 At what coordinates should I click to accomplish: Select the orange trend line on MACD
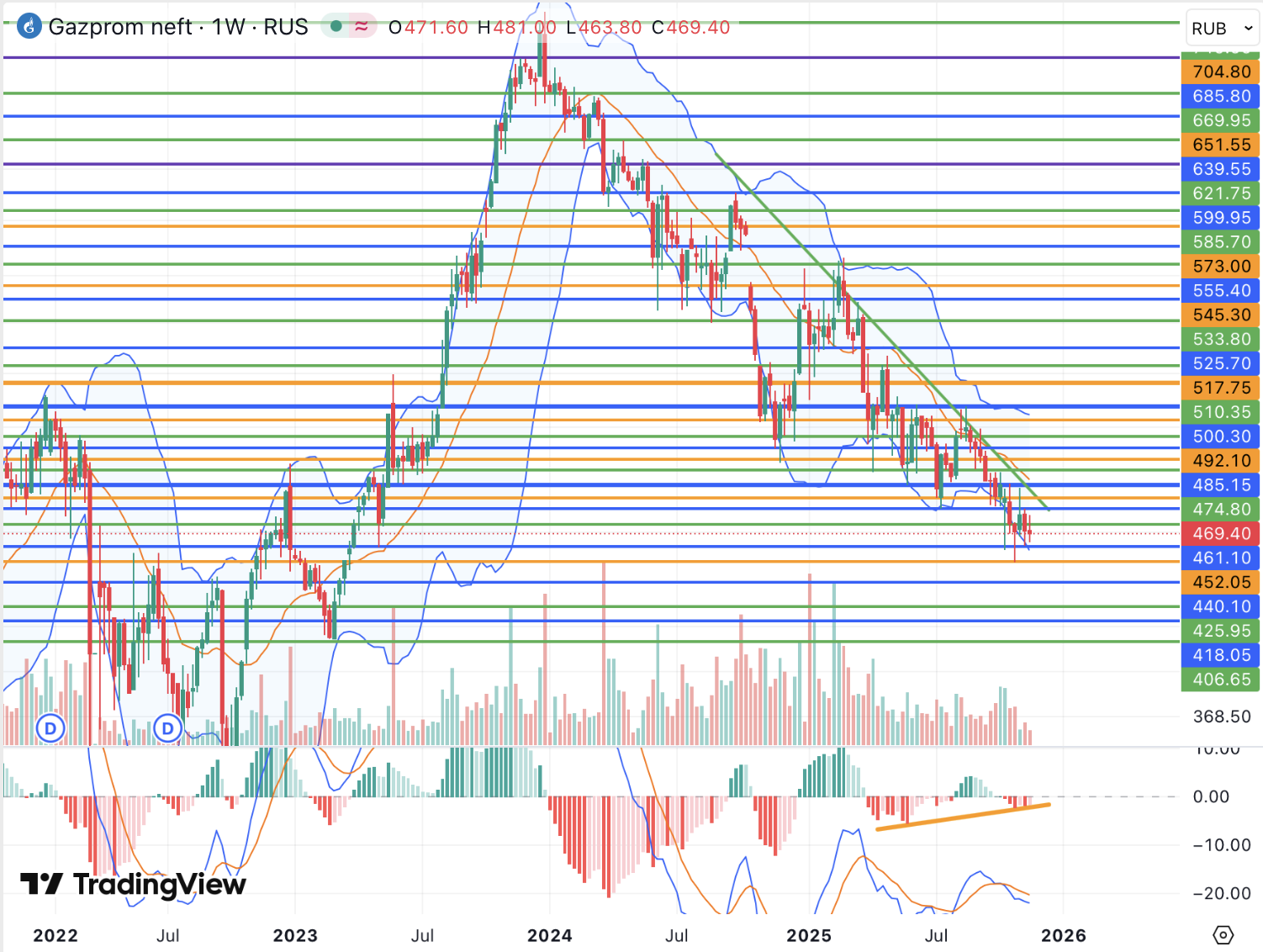[963, 817]
